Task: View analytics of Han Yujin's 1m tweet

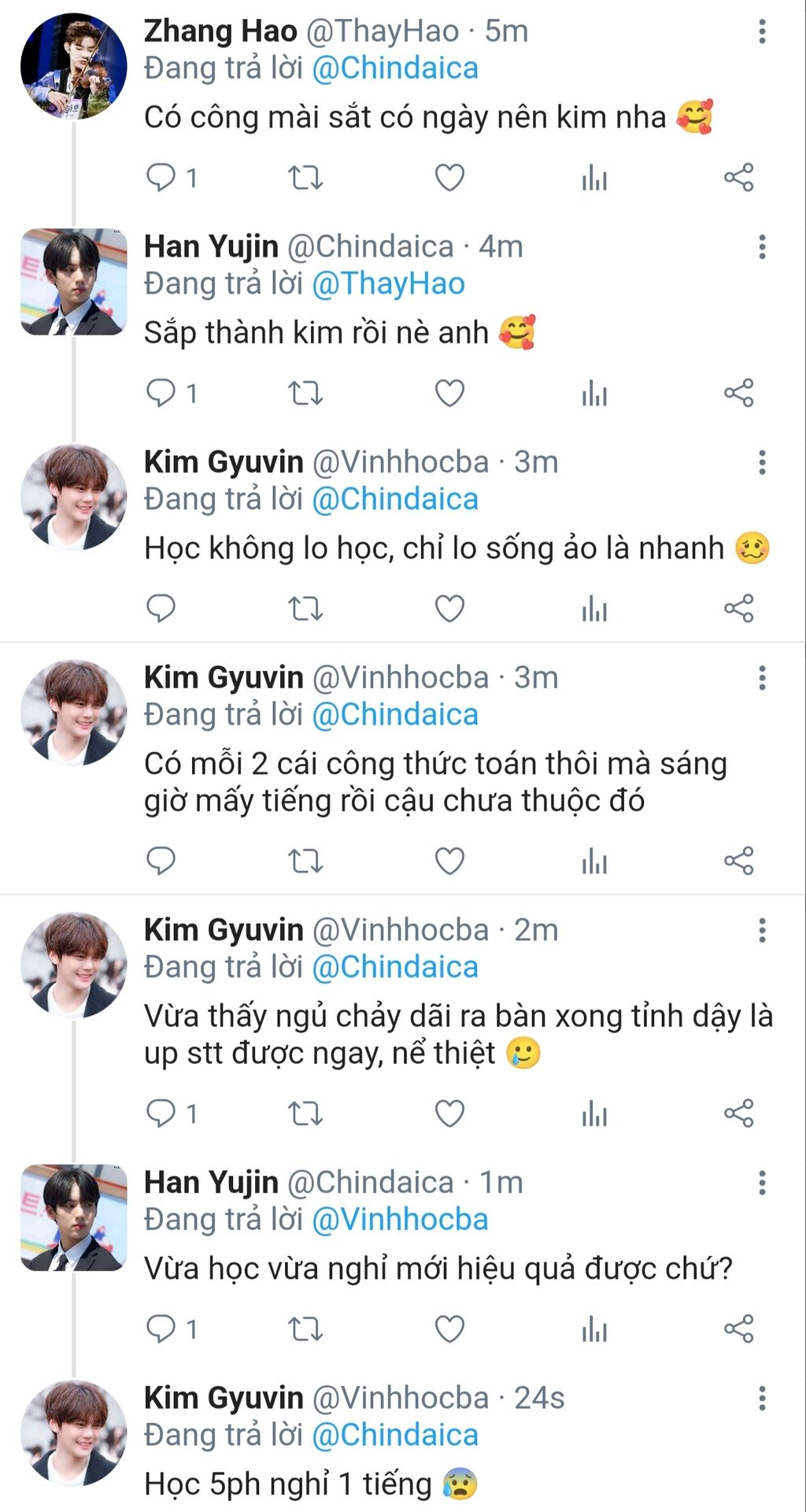Action: (x=594, y=1329)
